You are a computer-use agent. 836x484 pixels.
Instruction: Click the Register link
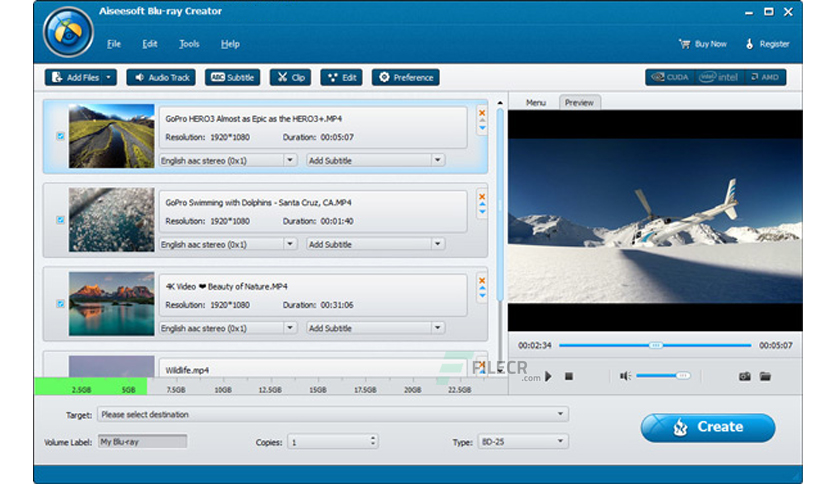[x=767, y=44]
